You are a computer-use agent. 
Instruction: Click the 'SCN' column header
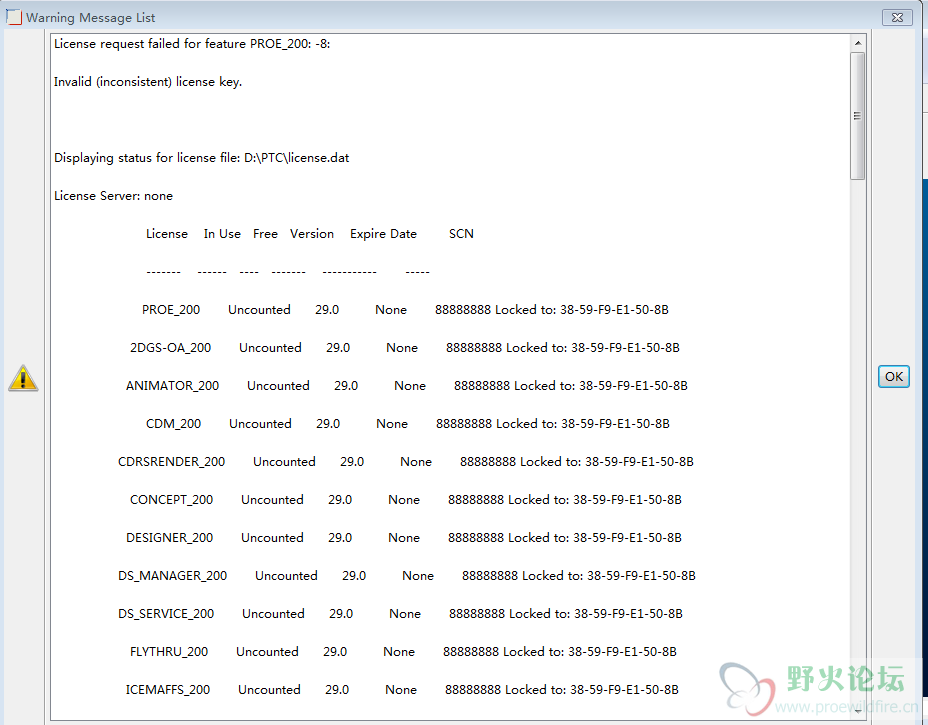click(461, 234)
